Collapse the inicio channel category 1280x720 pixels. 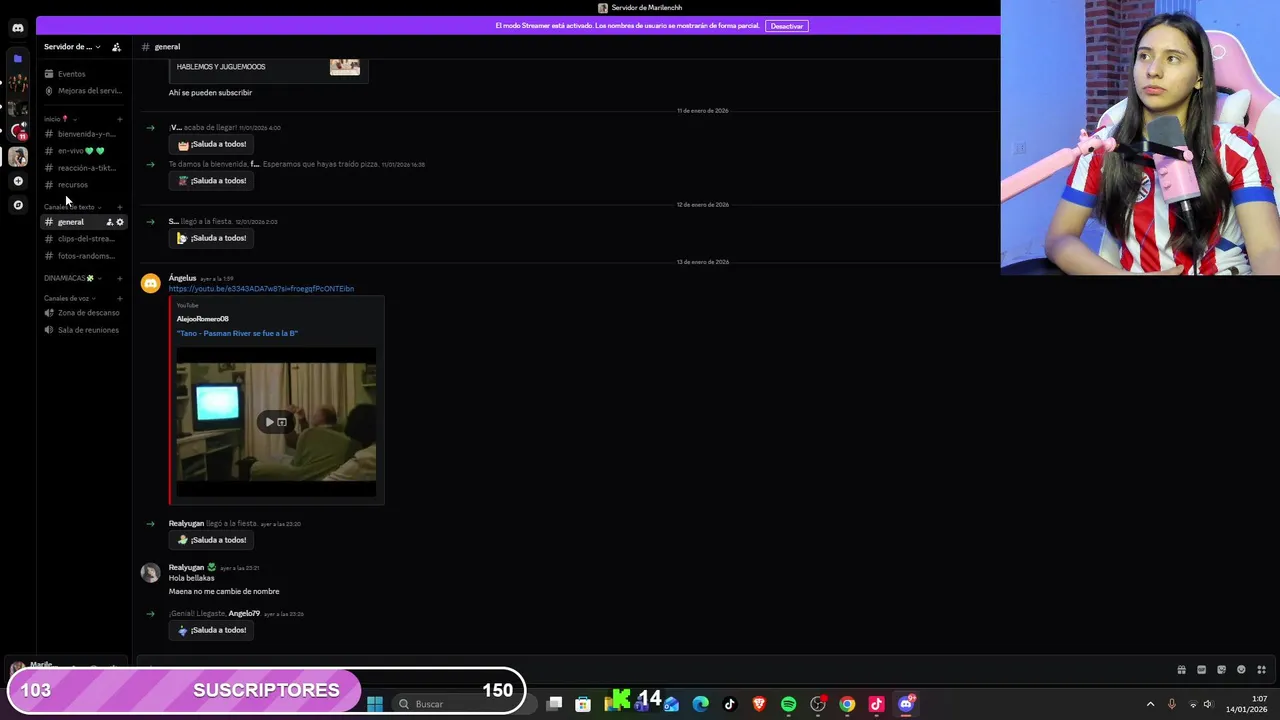click(60, 119)
